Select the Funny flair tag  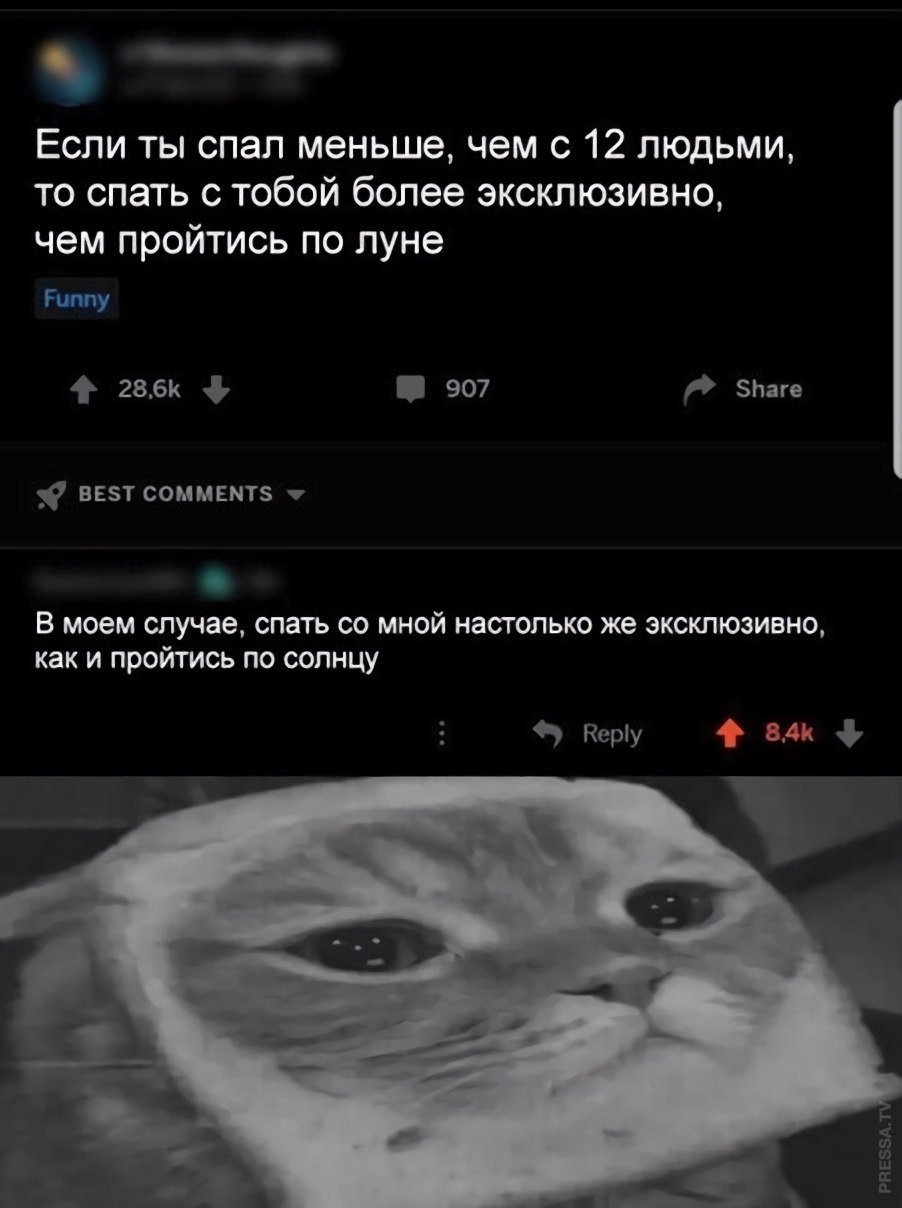[77, 300]
